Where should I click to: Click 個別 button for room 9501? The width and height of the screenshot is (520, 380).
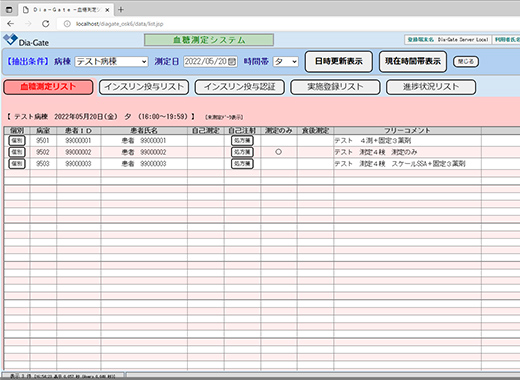pos(17,141)
